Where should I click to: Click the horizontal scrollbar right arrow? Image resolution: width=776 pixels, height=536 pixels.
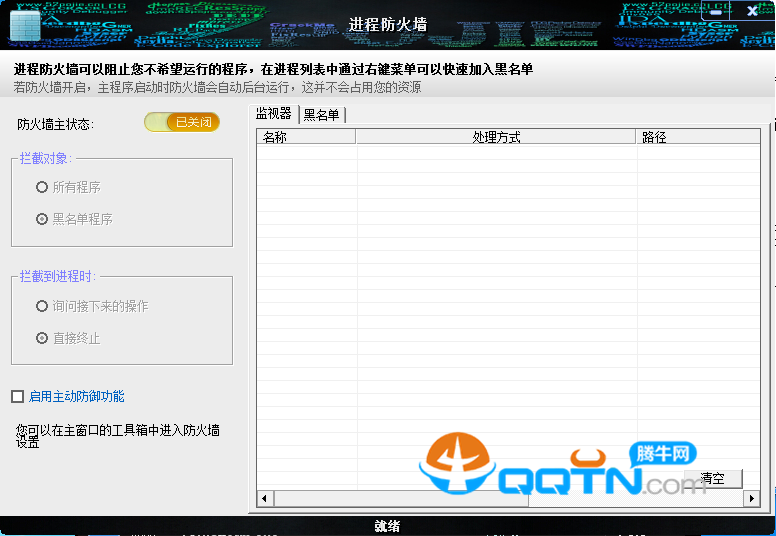coord(752,498)
